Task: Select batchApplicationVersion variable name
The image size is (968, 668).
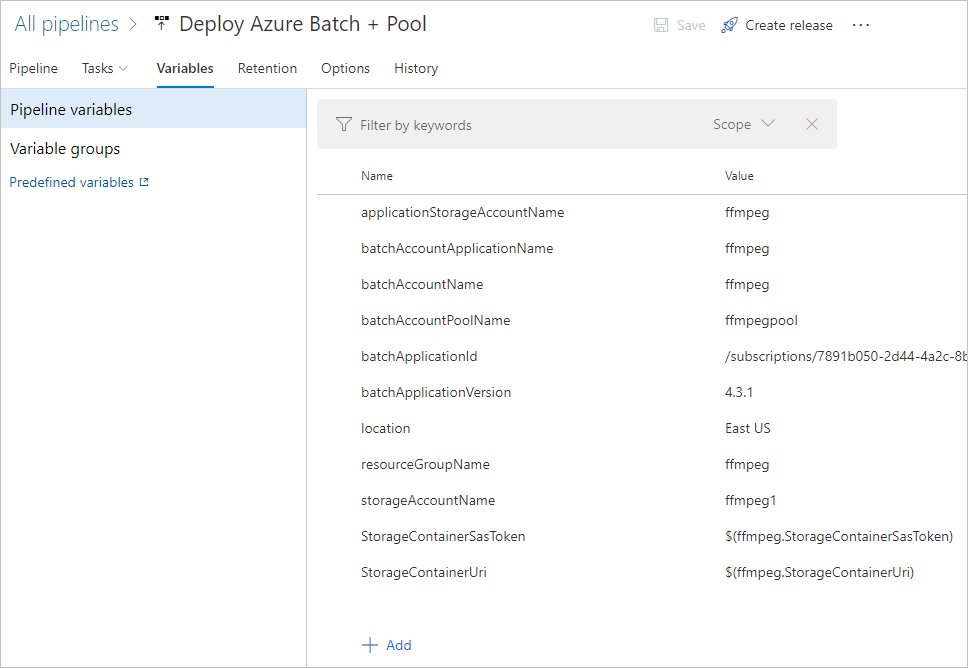Action: pos(436,393)
